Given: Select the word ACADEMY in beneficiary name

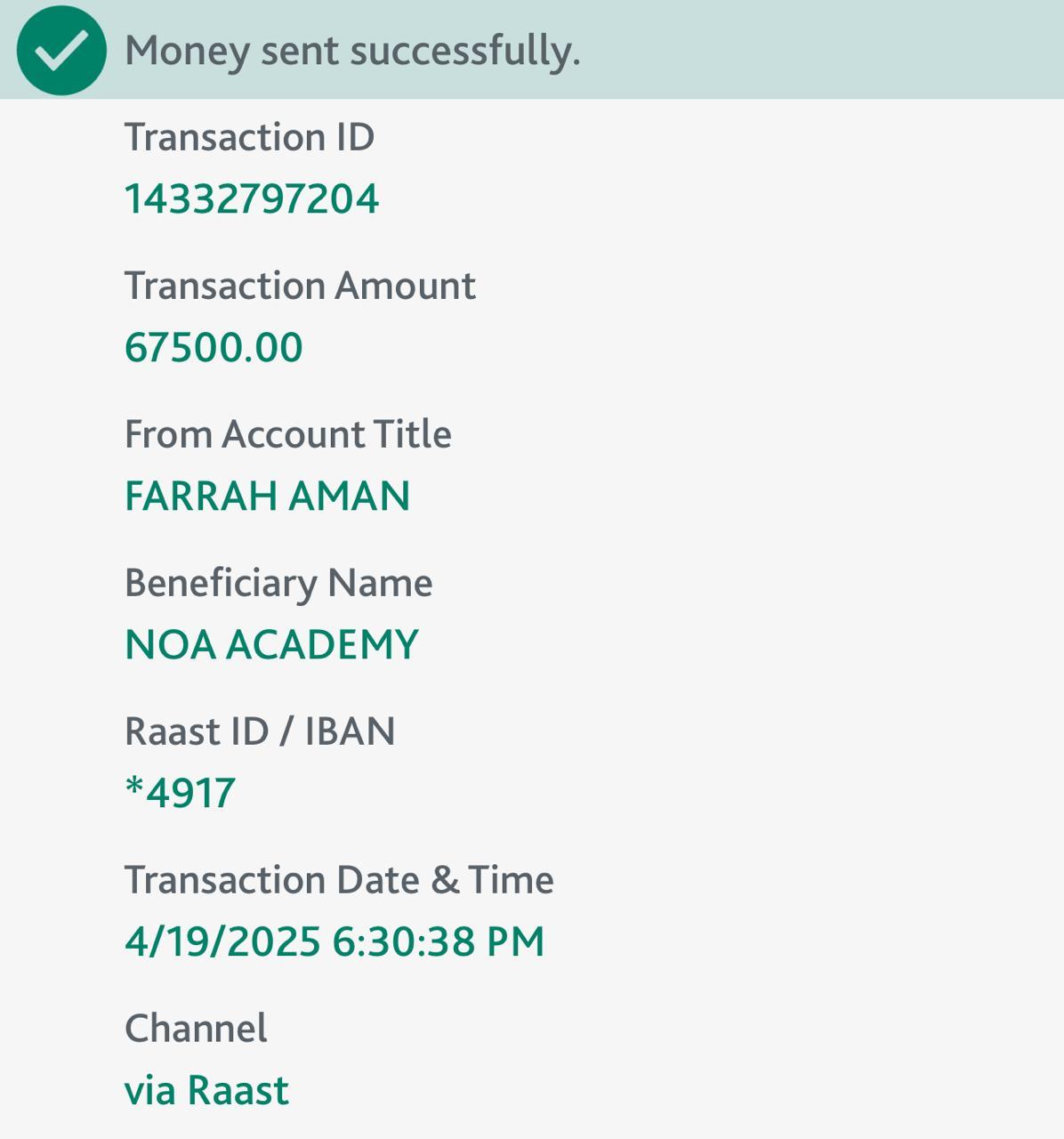Looking at the screenshot, I should tap(321, 644).
